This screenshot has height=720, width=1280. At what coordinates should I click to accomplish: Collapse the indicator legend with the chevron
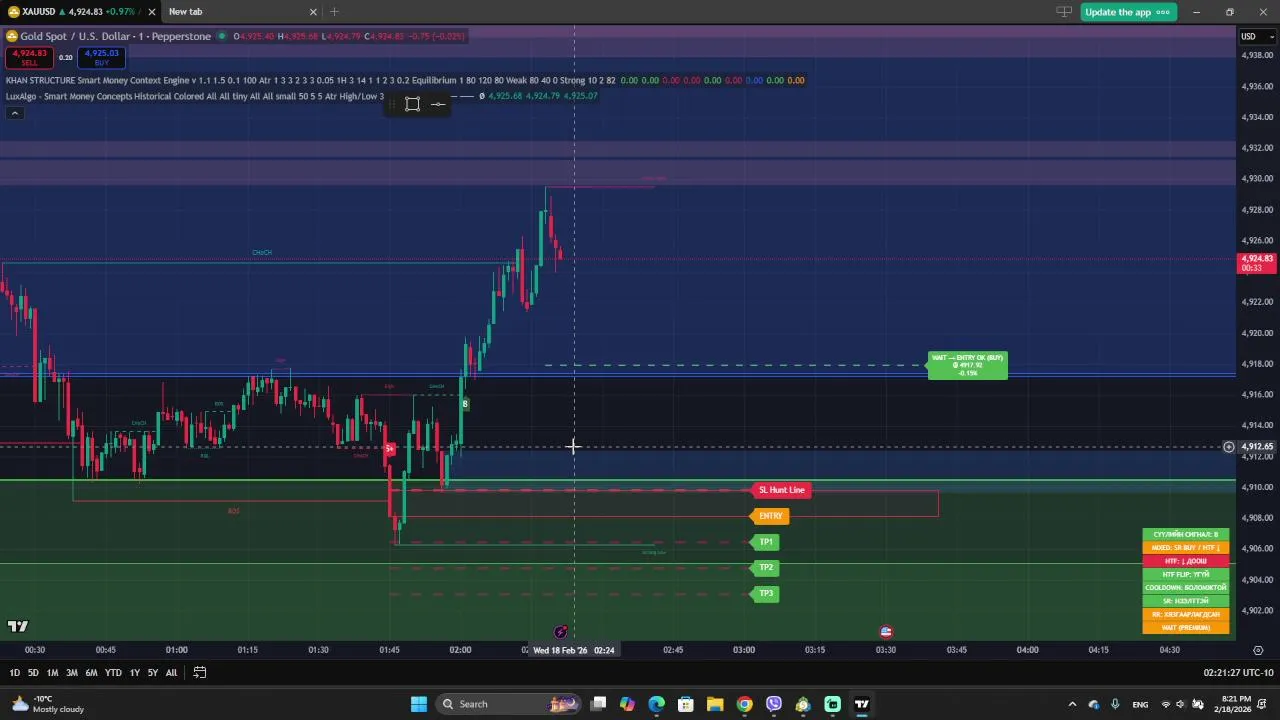point(14,113)
